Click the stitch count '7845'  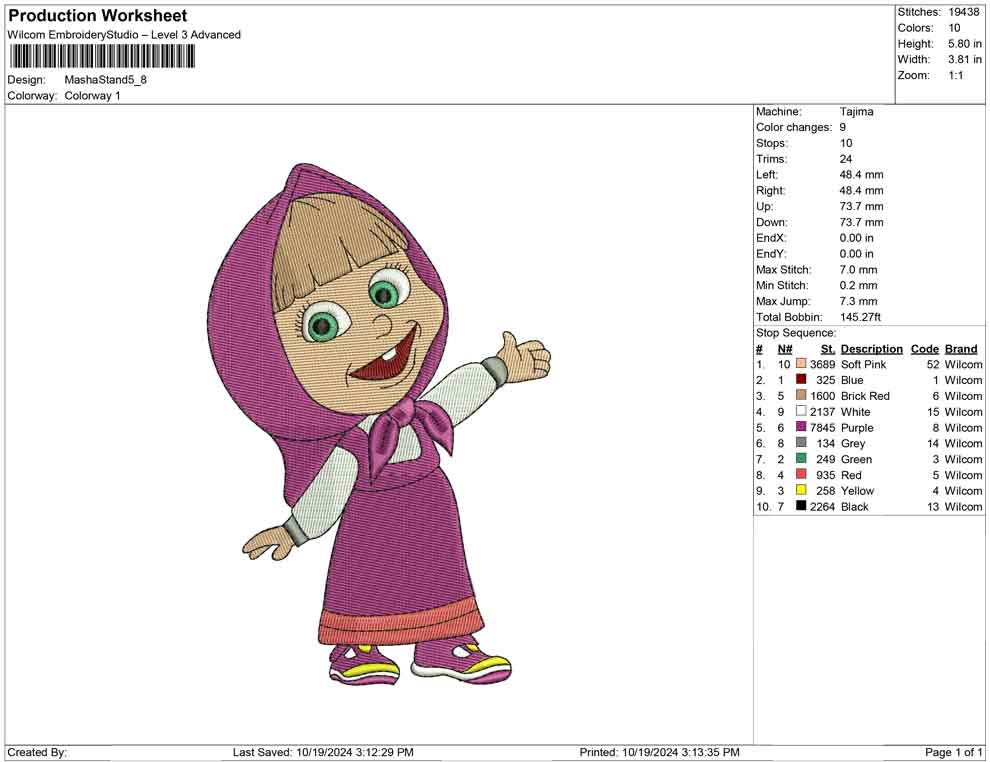click(823, 427)
